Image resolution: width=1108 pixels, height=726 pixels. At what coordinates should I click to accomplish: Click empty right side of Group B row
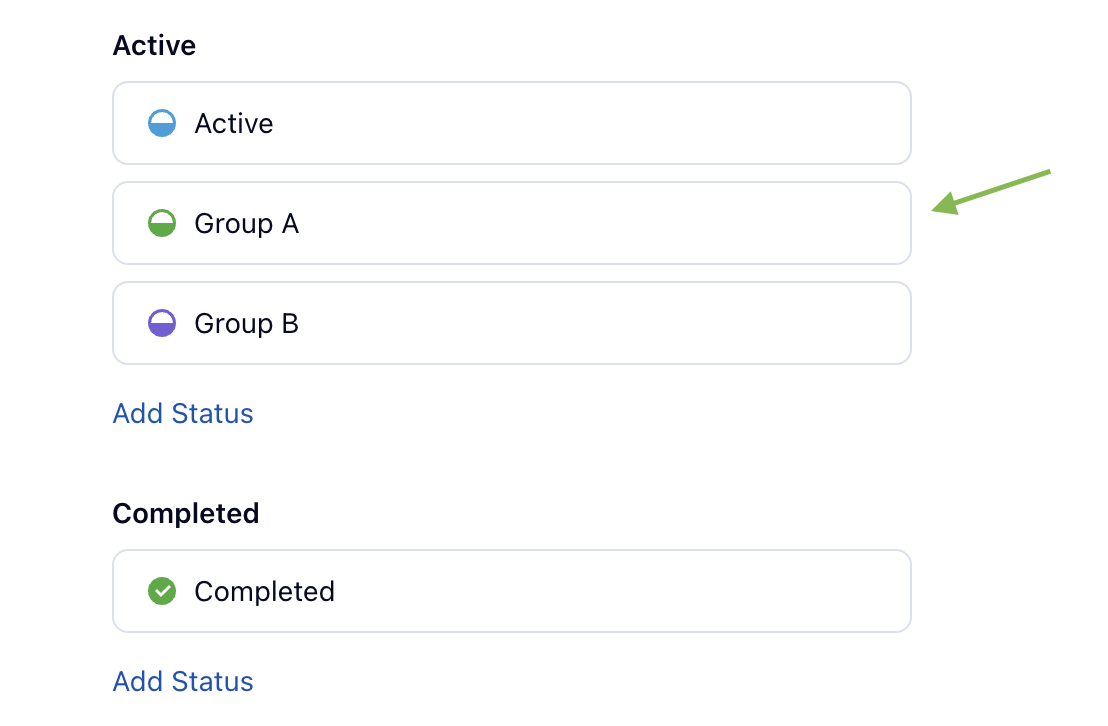(x=700, y=323)
